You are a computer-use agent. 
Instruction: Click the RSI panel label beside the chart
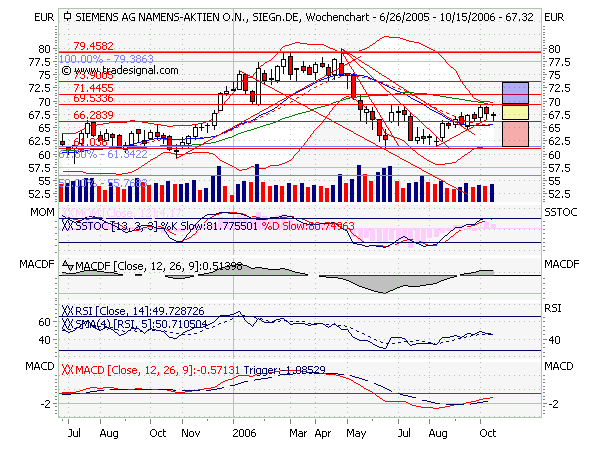click(553, 308)
